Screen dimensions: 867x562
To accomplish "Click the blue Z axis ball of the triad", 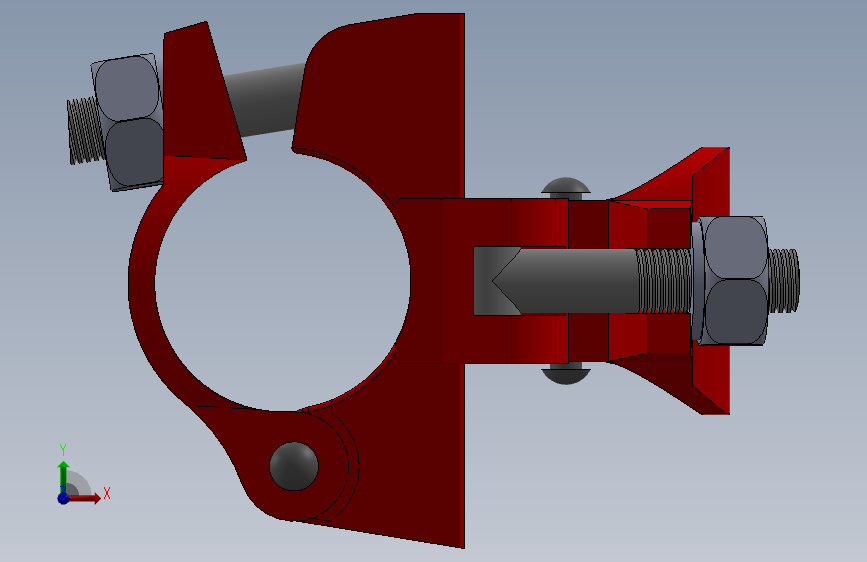I will coord(64,498).
